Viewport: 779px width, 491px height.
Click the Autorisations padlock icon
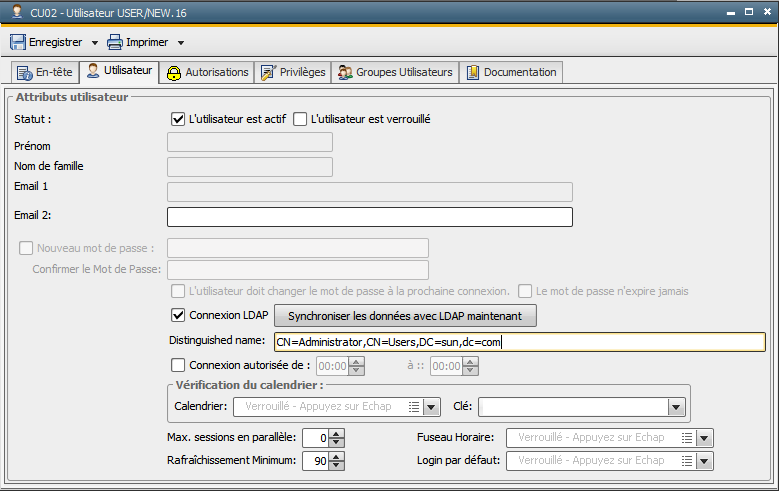click(x=174, y=72)
